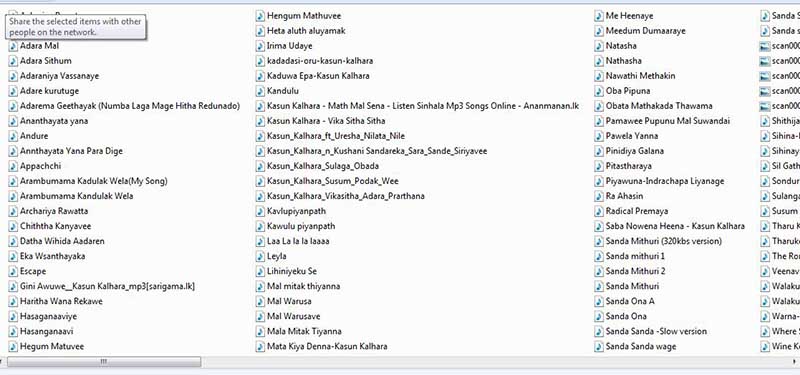Image resolution: width=800 pixels, height=375 pixels.
Task: Select the Adara Mal music file icon
Action: (x=13, y=46)
